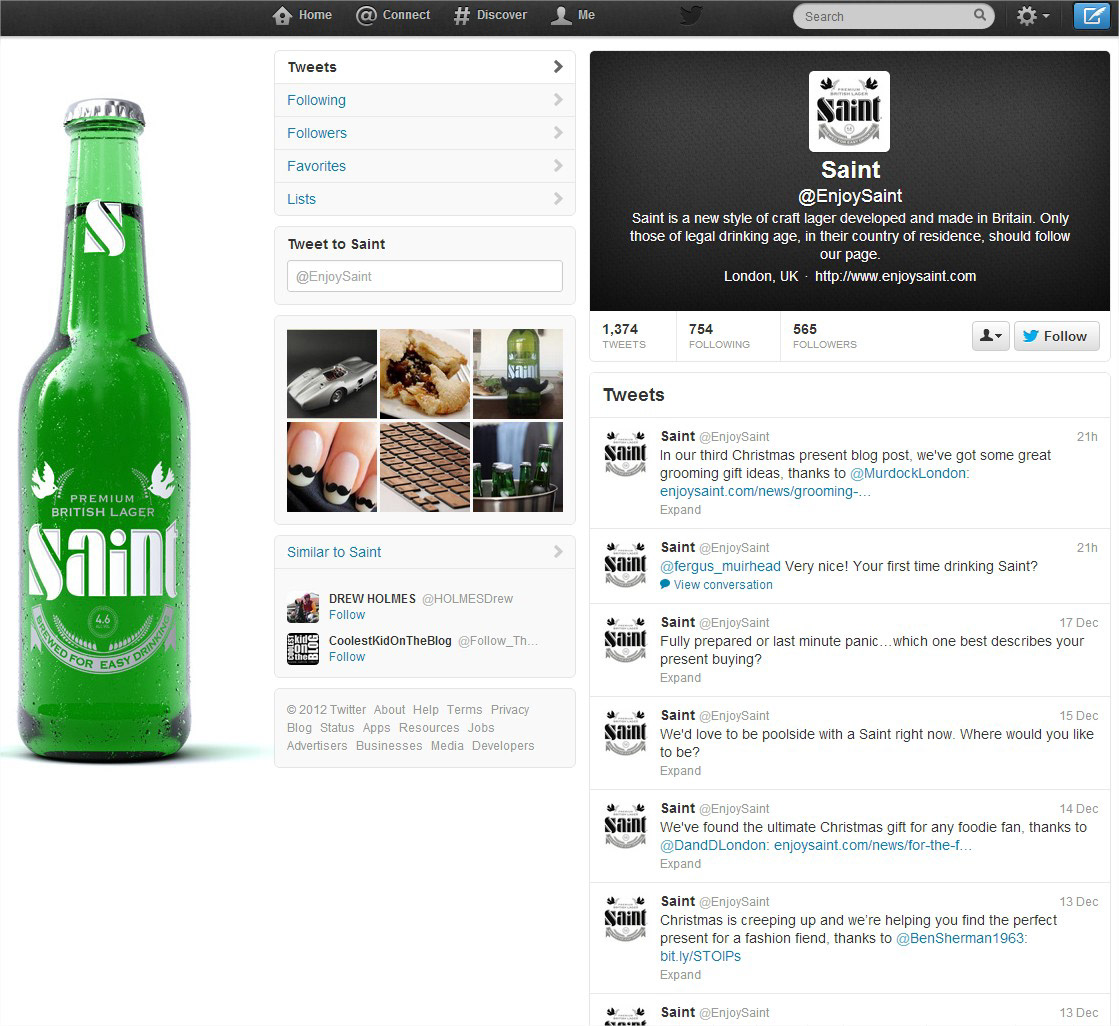
Task: Click the magnifying glass search icon
Action: [x=980, y=15]
